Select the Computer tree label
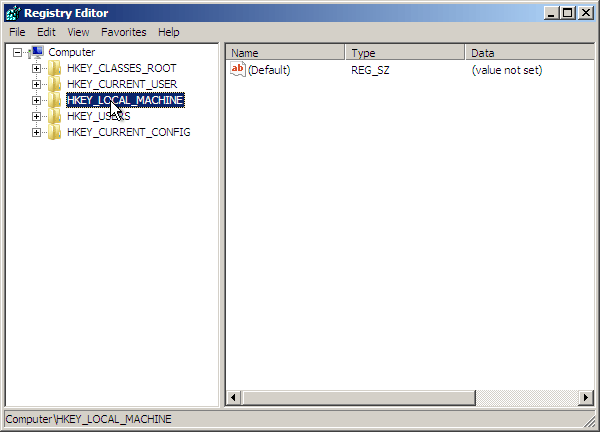The image size is (600, 432). pyautogui.click(x=72, y=52)
